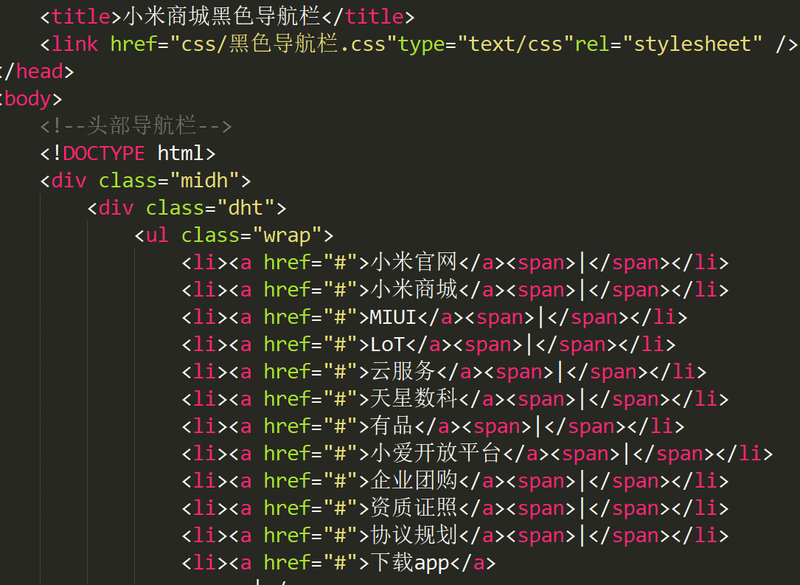Click the title text 小米商城黑色导航栏
800x585 pixels.
(x=222, y=17)
